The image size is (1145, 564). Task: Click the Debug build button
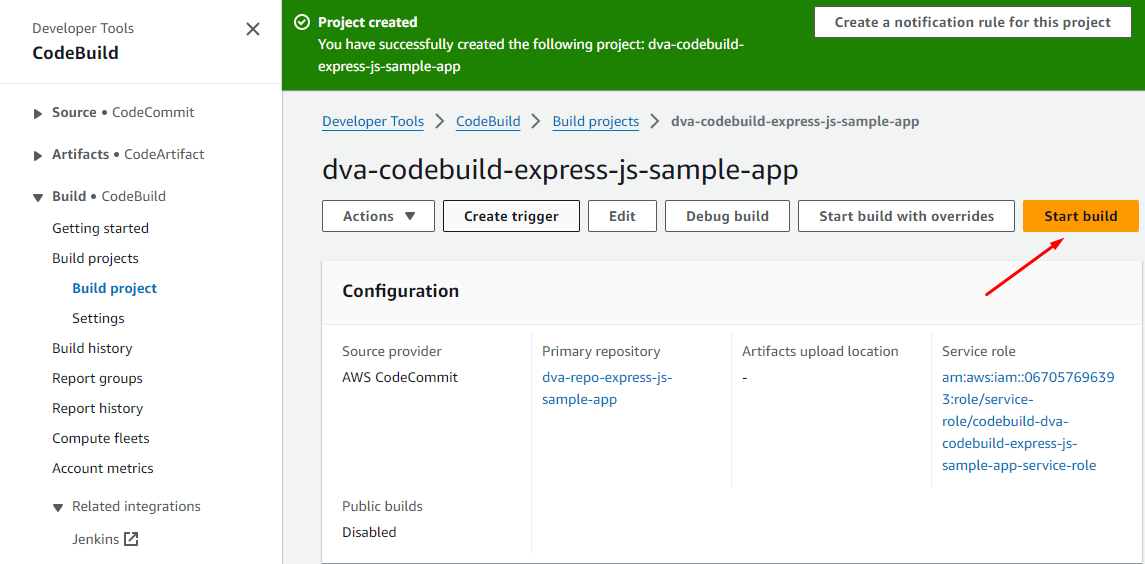(x=727, y=216)
